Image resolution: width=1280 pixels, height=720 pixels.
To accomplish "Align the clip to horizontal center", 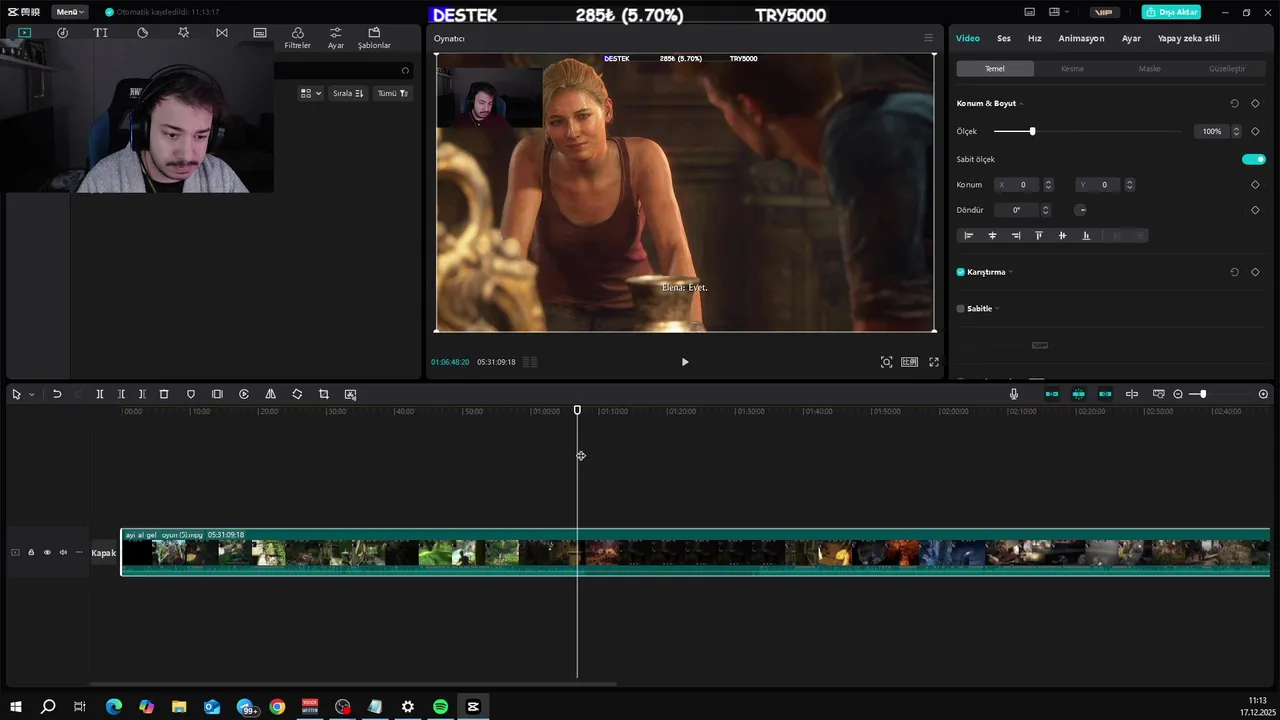I will pos(992,236).
